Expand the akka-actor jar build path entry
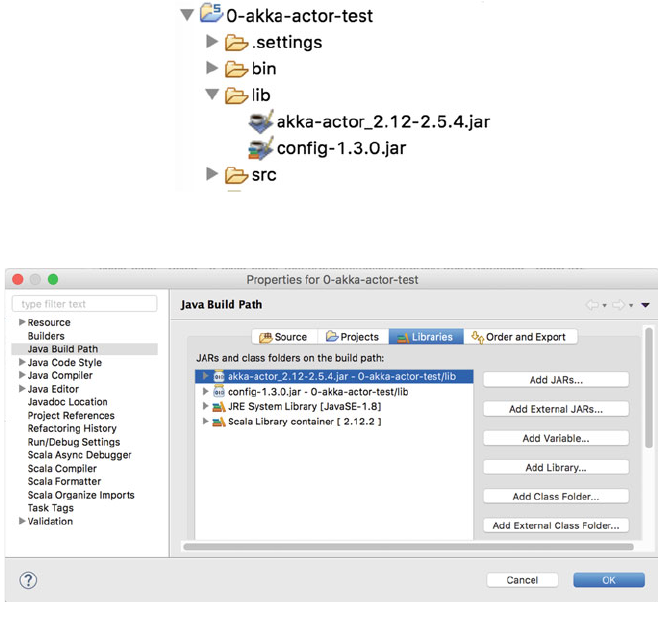 tap(205, 376)
